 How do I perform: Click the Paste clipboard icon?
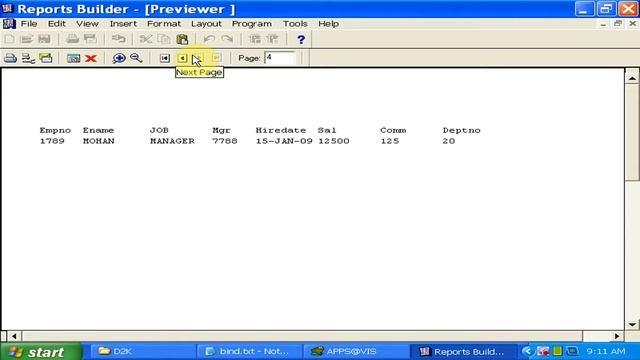pos(182,39)
